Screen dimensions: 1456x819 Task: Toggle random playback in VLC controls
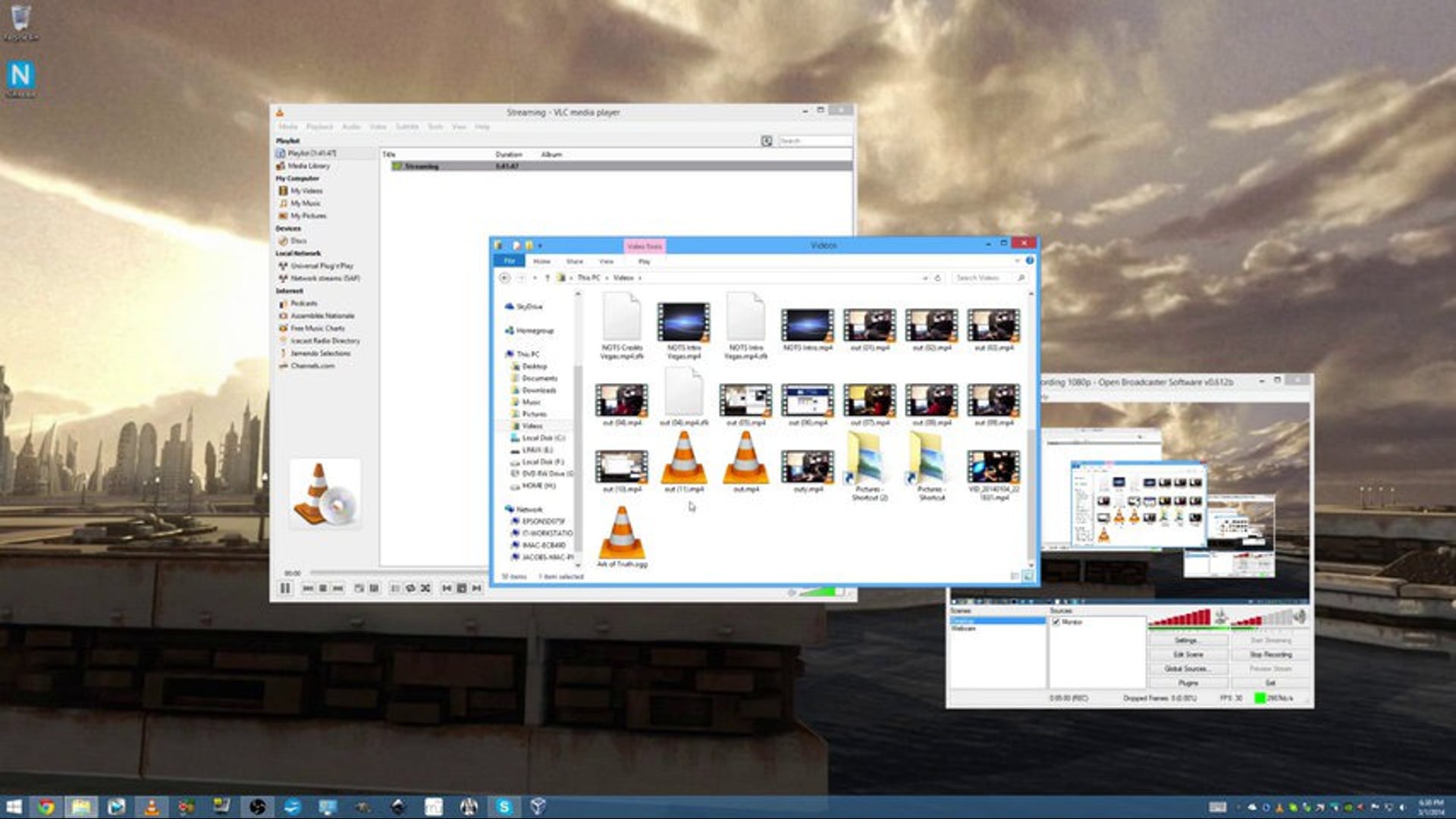coord(425,588)
